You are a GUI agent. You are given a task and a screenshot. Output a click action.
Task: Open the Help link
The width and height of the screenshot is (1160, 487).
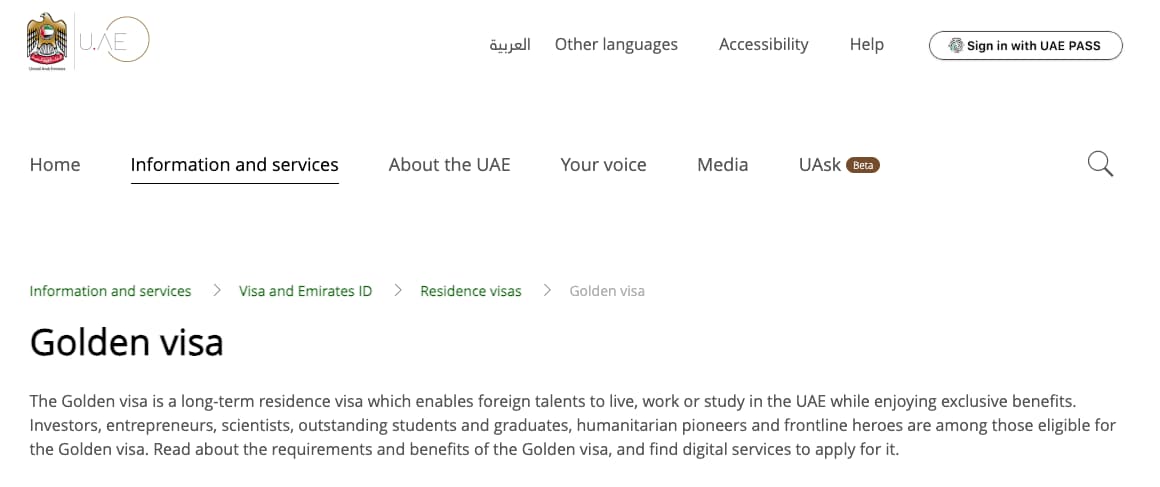point(866,44)
